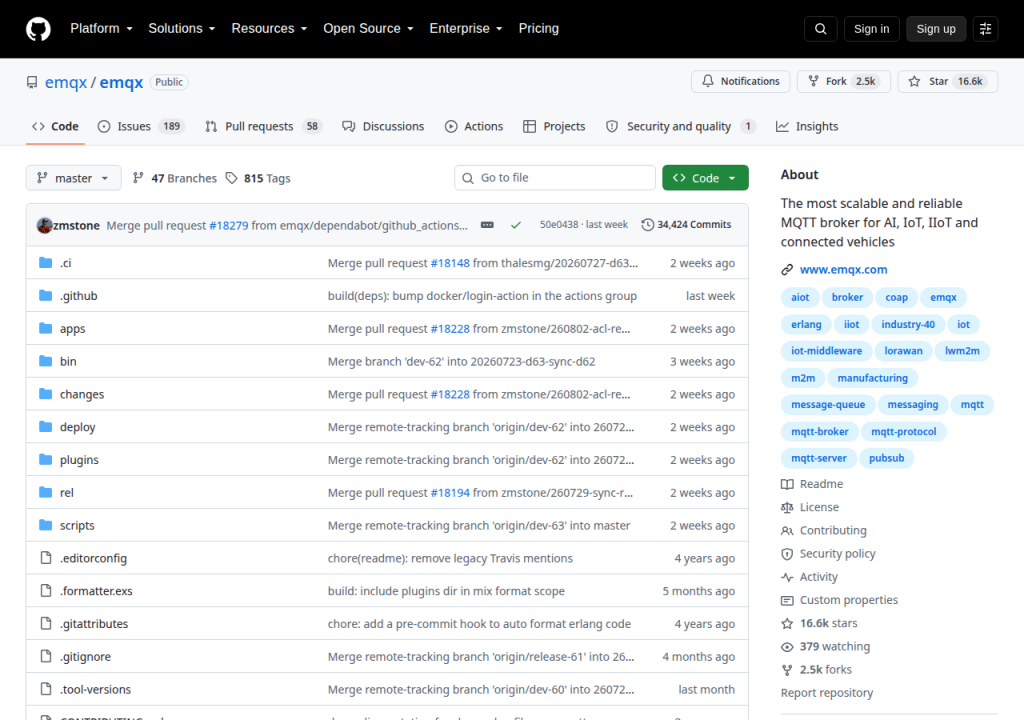Expand commit message ellipsis icon
The height and width of the screenshot is (720, 1024).
click(487, 225)
